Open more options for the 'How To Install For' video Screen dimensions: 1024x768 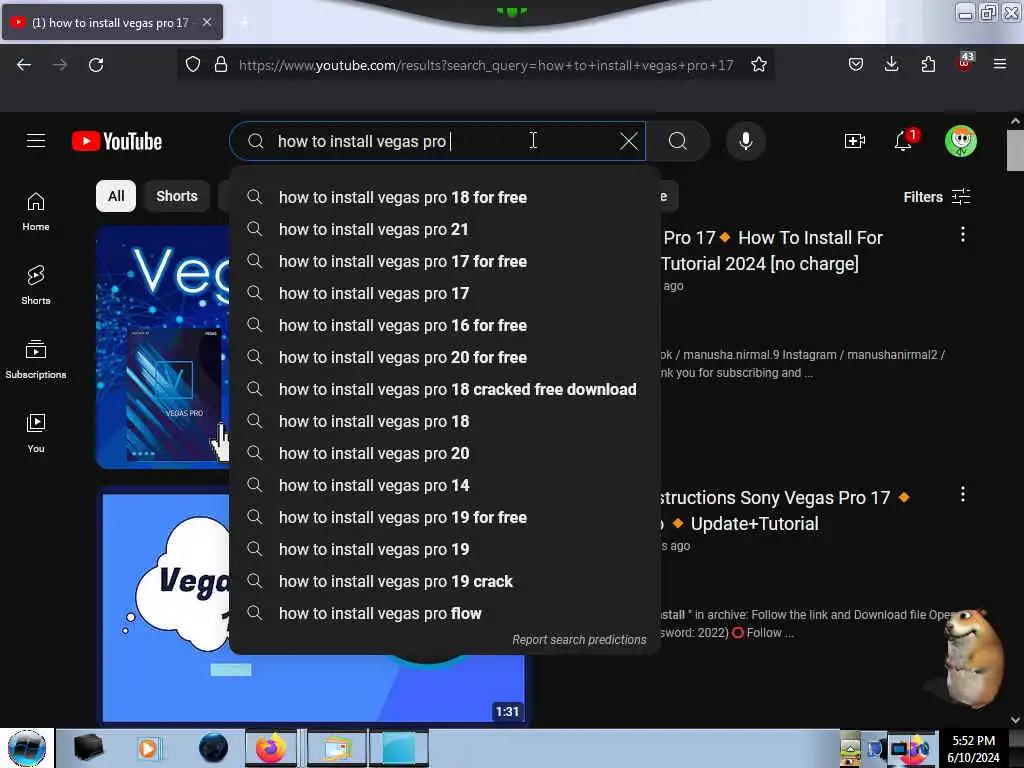point(963,234)
